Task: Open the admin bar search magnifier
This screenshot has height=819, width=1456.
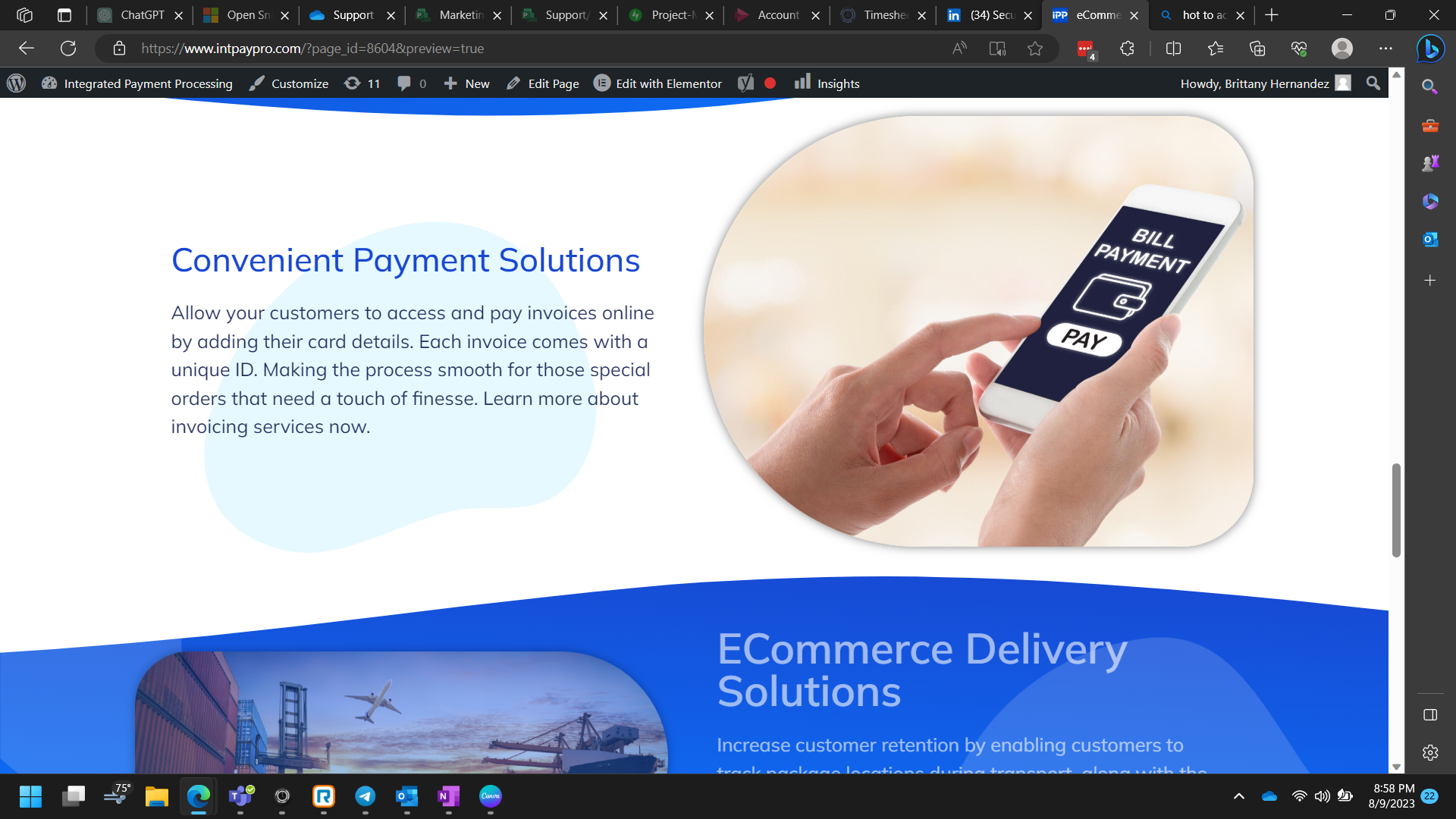Action: point(1373,83)
